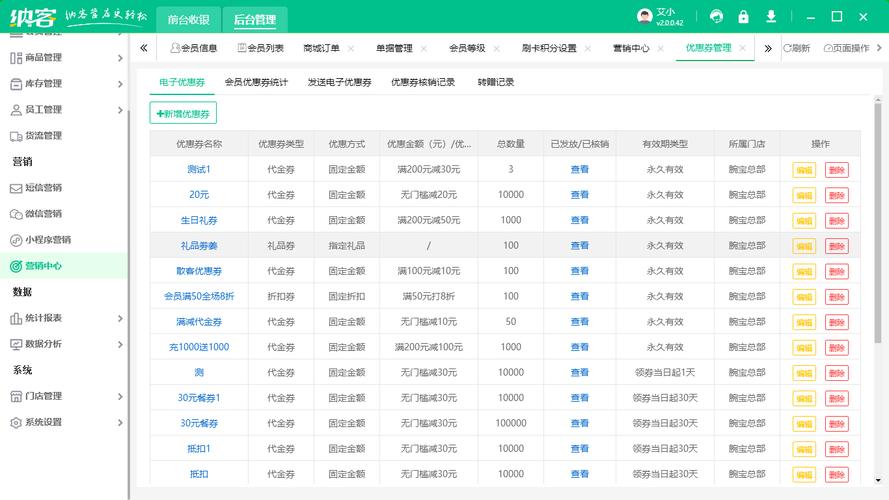Click 编辑 for the 生日礼券 coupon

coord(804,221)
